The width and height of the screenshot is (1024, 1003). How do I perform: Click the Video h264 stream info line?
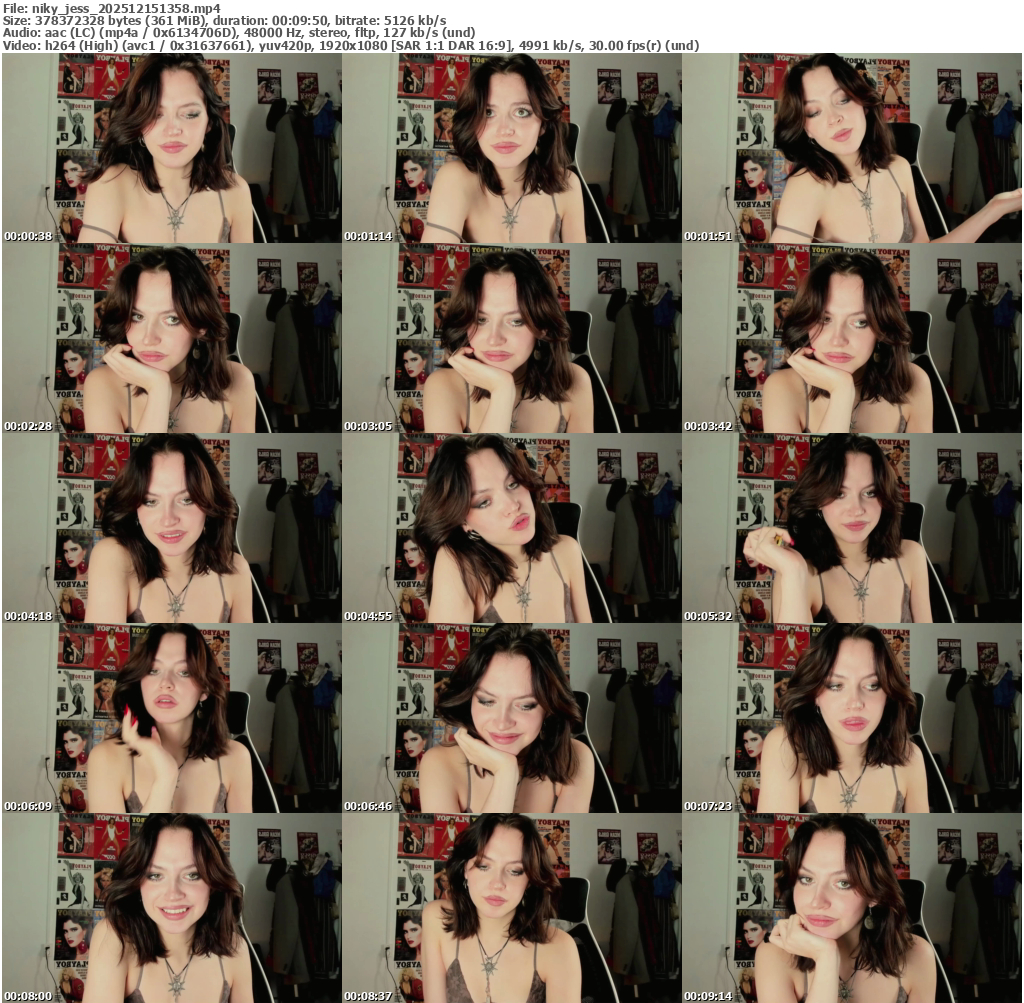pos(350,46)
